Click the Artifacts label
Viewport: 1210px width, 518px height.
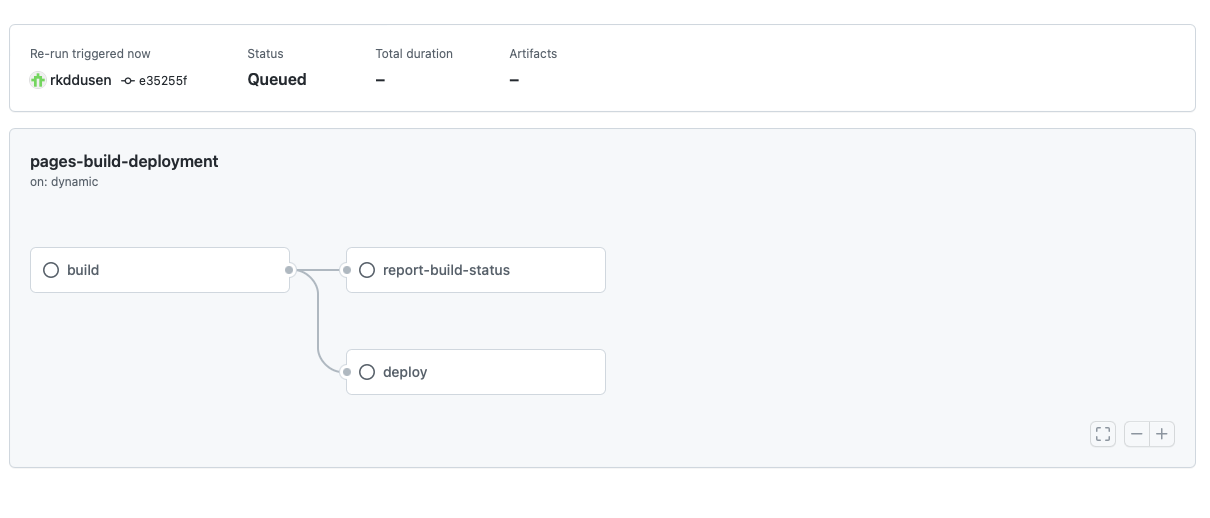tap(533, 54)
